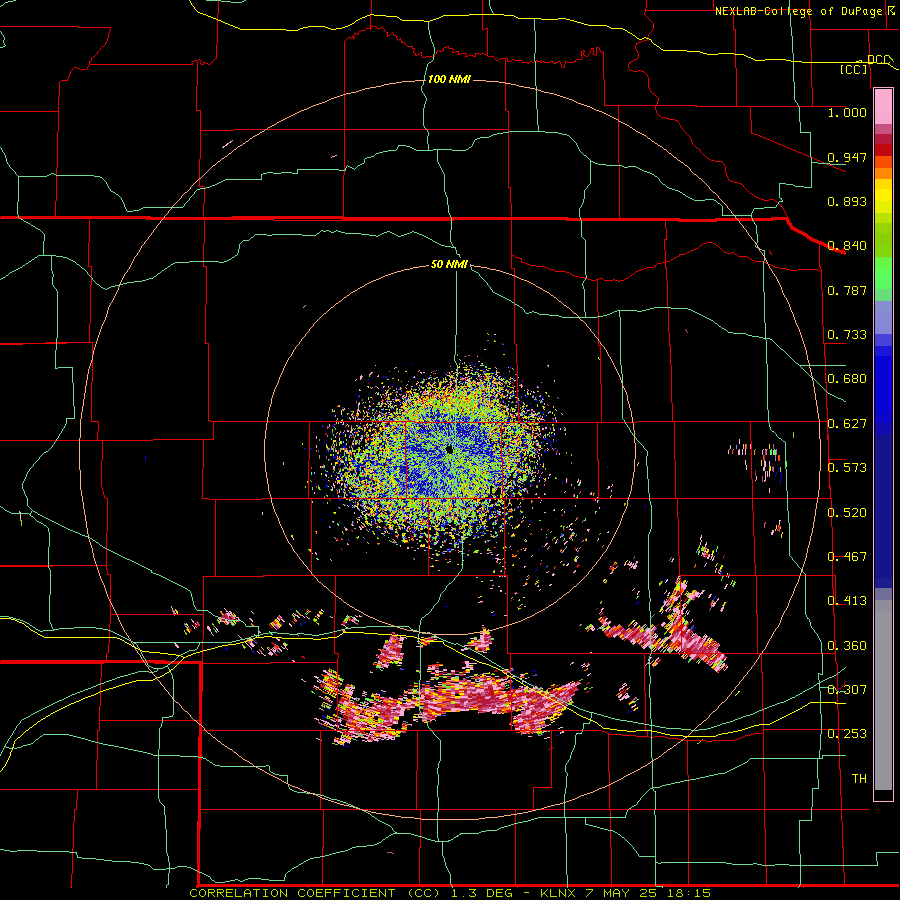Pick the light pink color bar segment

click(x=883, y=107)
